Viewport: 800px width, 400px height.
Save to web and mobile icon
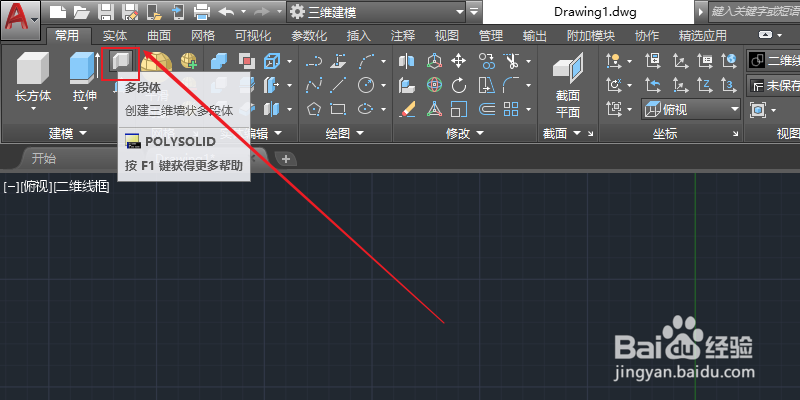tap(179, 12)
